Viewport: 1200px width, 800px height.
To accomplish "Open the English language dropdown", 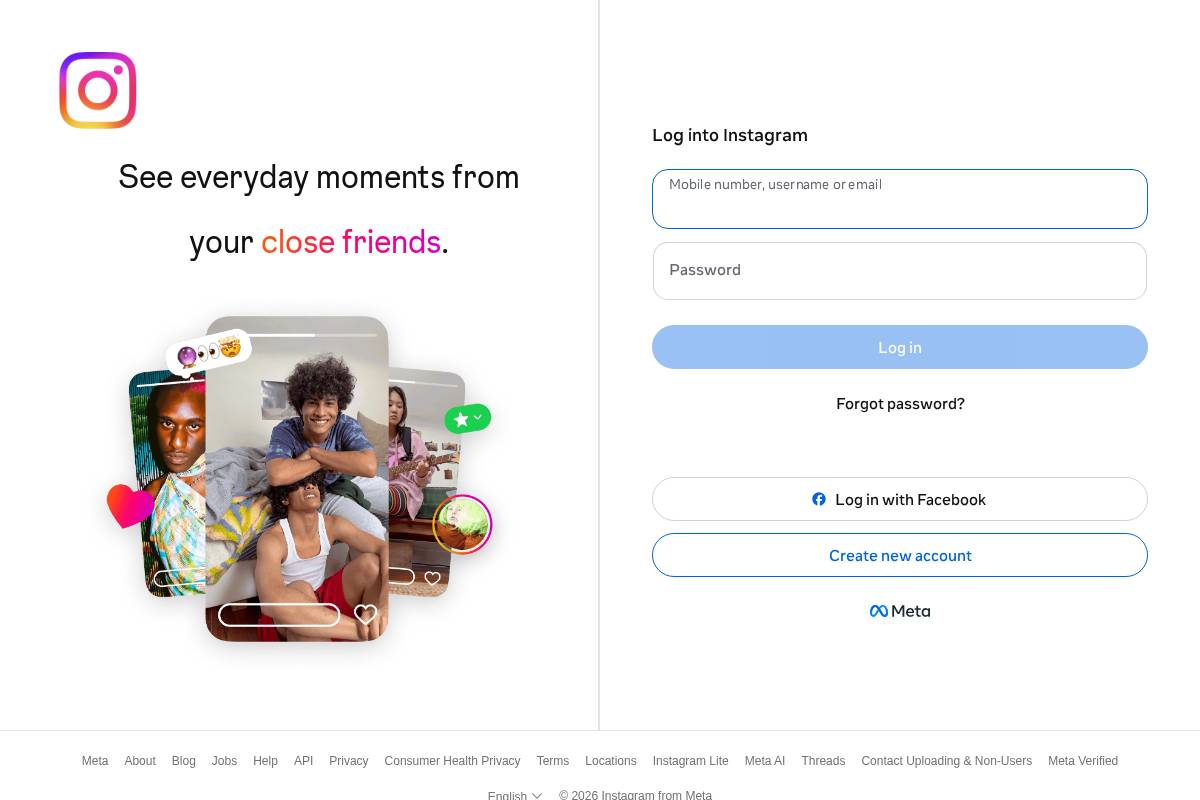I will pyautogui.click(x=515, y=795).
